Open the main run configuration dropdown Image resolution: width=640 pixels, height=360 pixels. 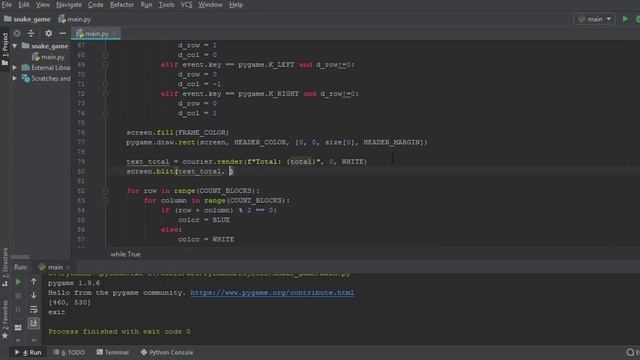[594, 19]
